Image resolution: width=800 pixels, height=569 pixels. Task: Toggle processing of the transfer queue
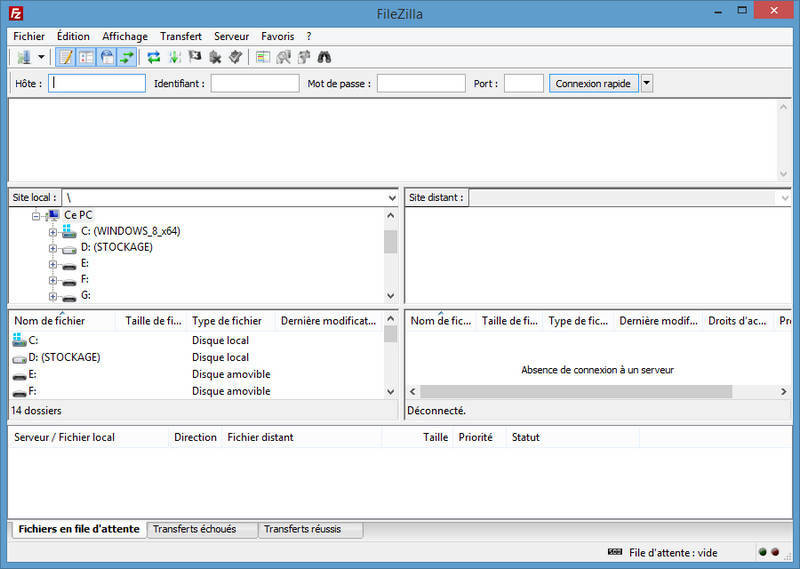(x=174, y=57)
